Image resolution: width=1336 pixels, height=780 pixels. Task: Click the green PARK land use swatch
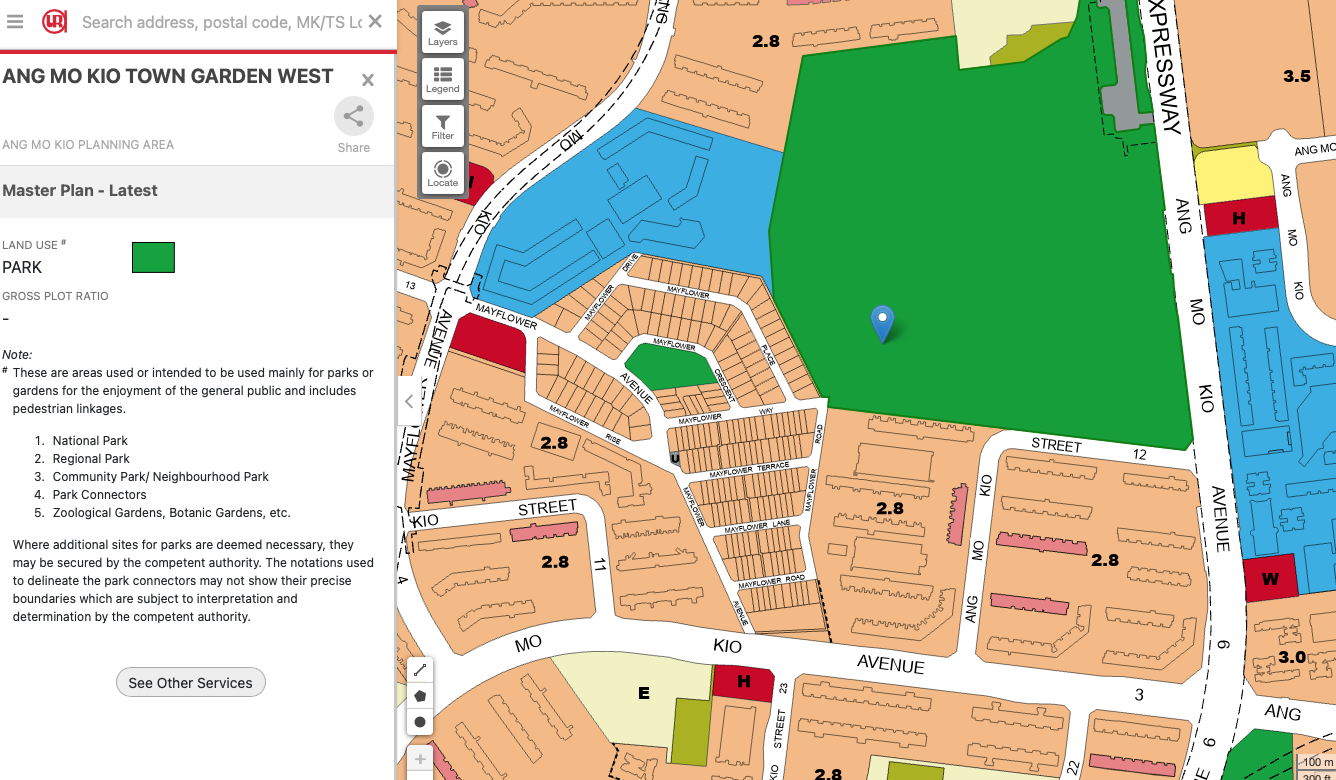tap(153, 257)
